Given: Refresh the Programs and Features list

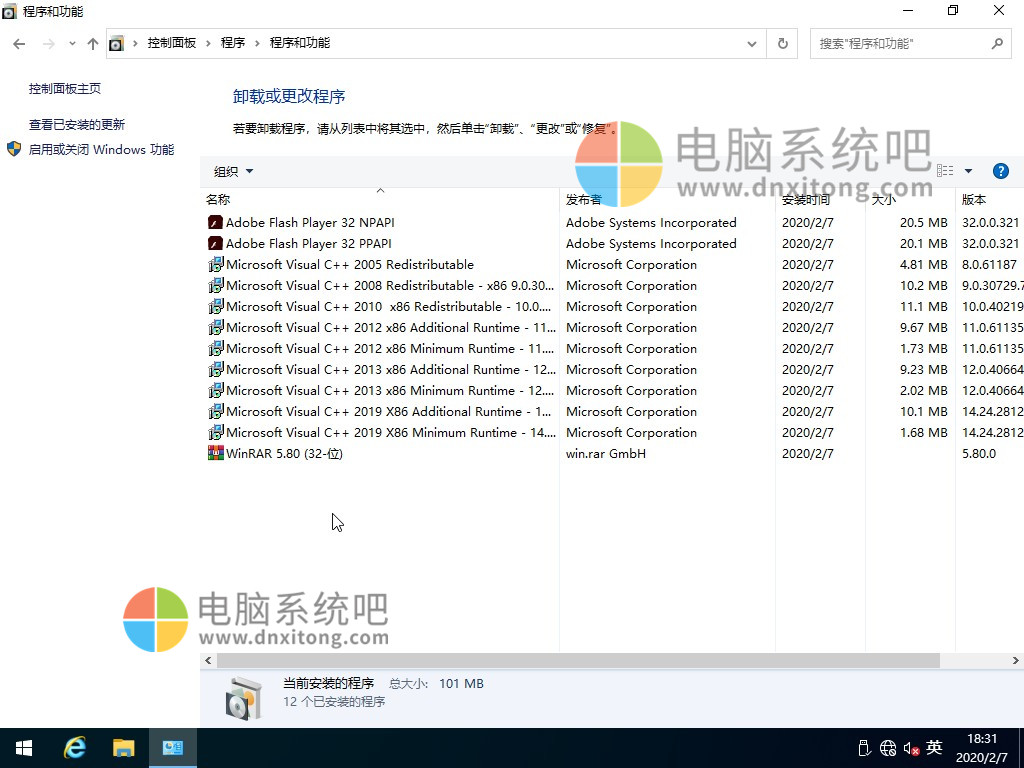Looking at the screenshot, I should point(782,44).
